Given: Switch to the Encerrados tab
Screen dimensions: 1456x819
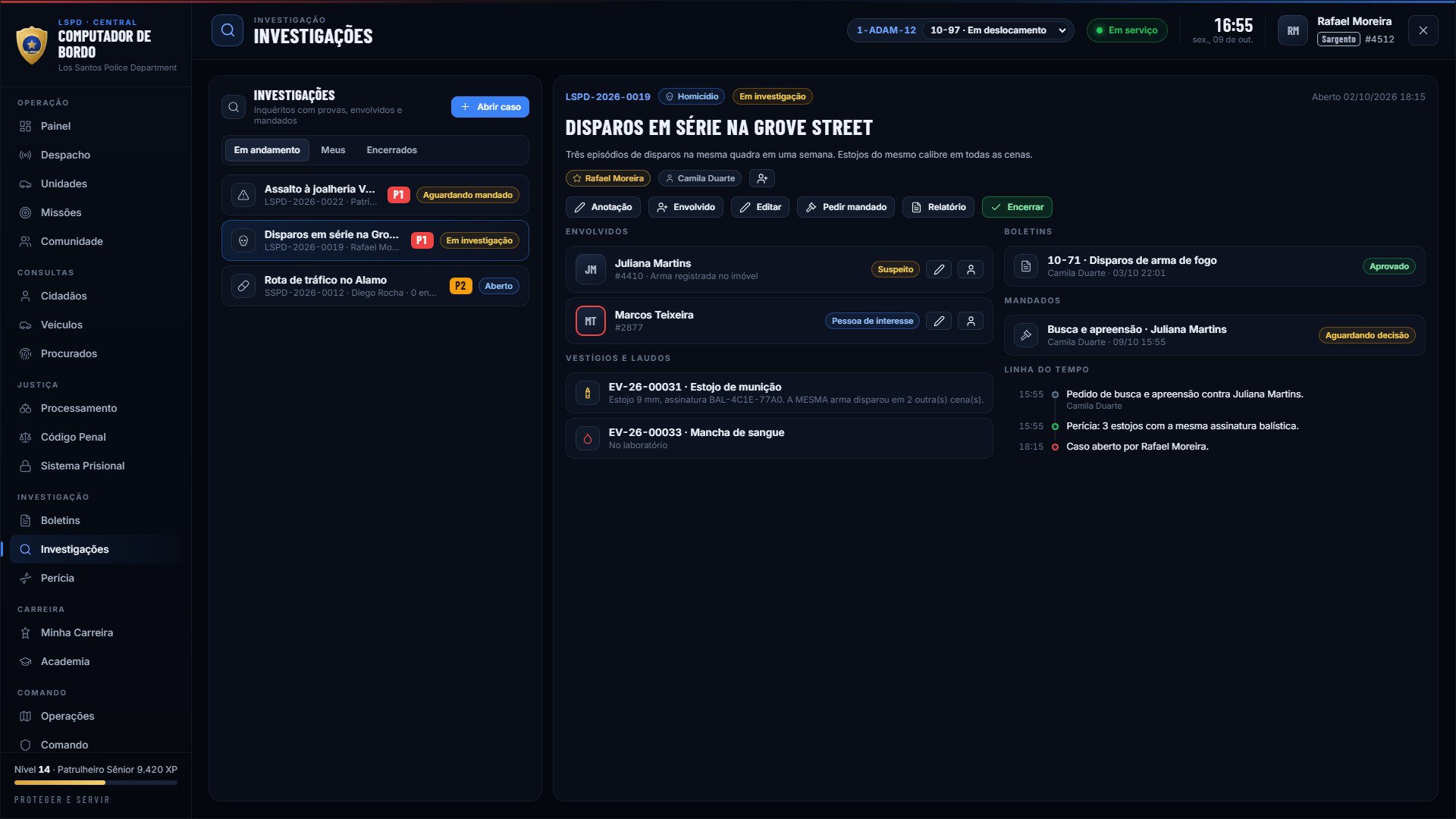Looking at the screenshot, I should (392, 150).
